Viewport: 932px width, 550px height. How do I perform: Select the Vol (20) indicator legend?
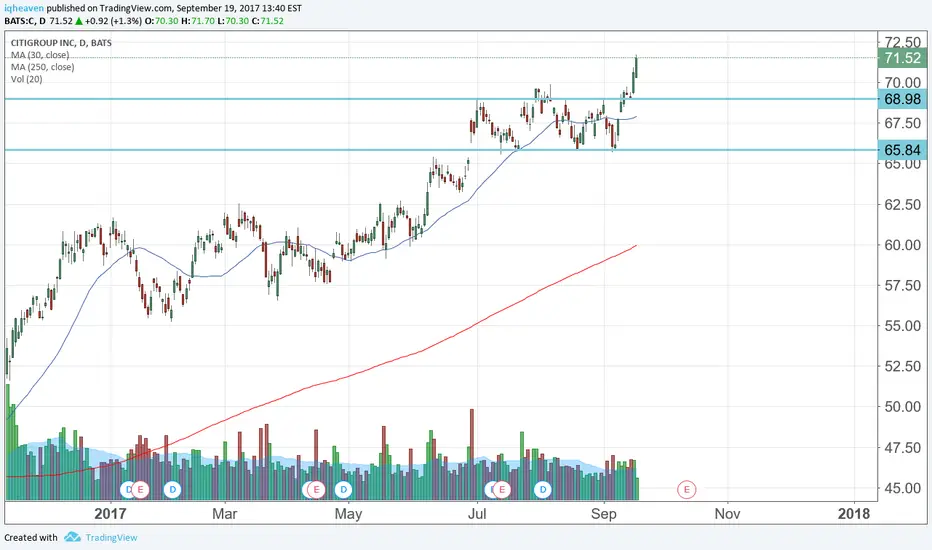click(27, 79)
